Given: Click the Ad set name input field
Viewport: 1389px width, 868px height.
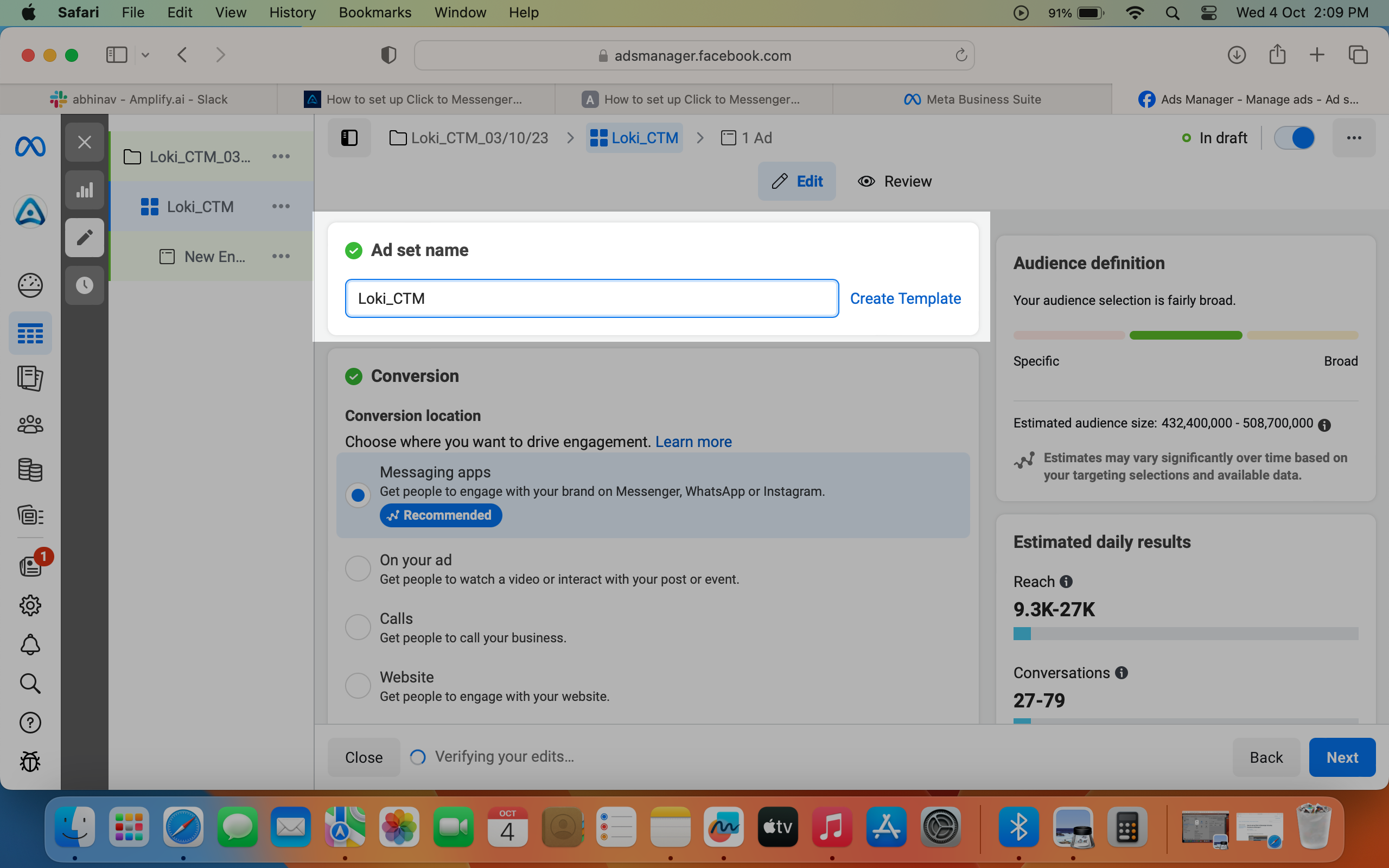Looking at the screenshot, I should [x=592, y=298].
